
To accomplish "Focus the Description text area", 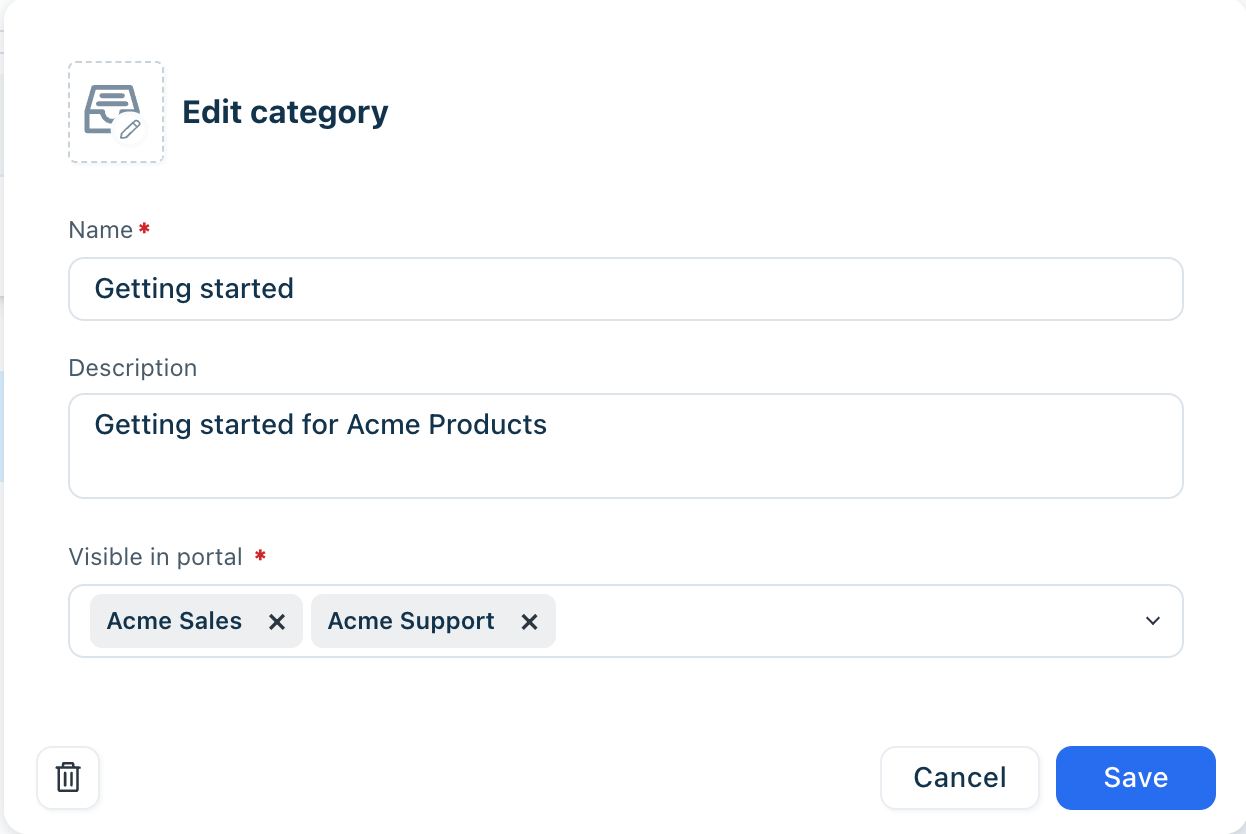I will click(x=626, y=446).
